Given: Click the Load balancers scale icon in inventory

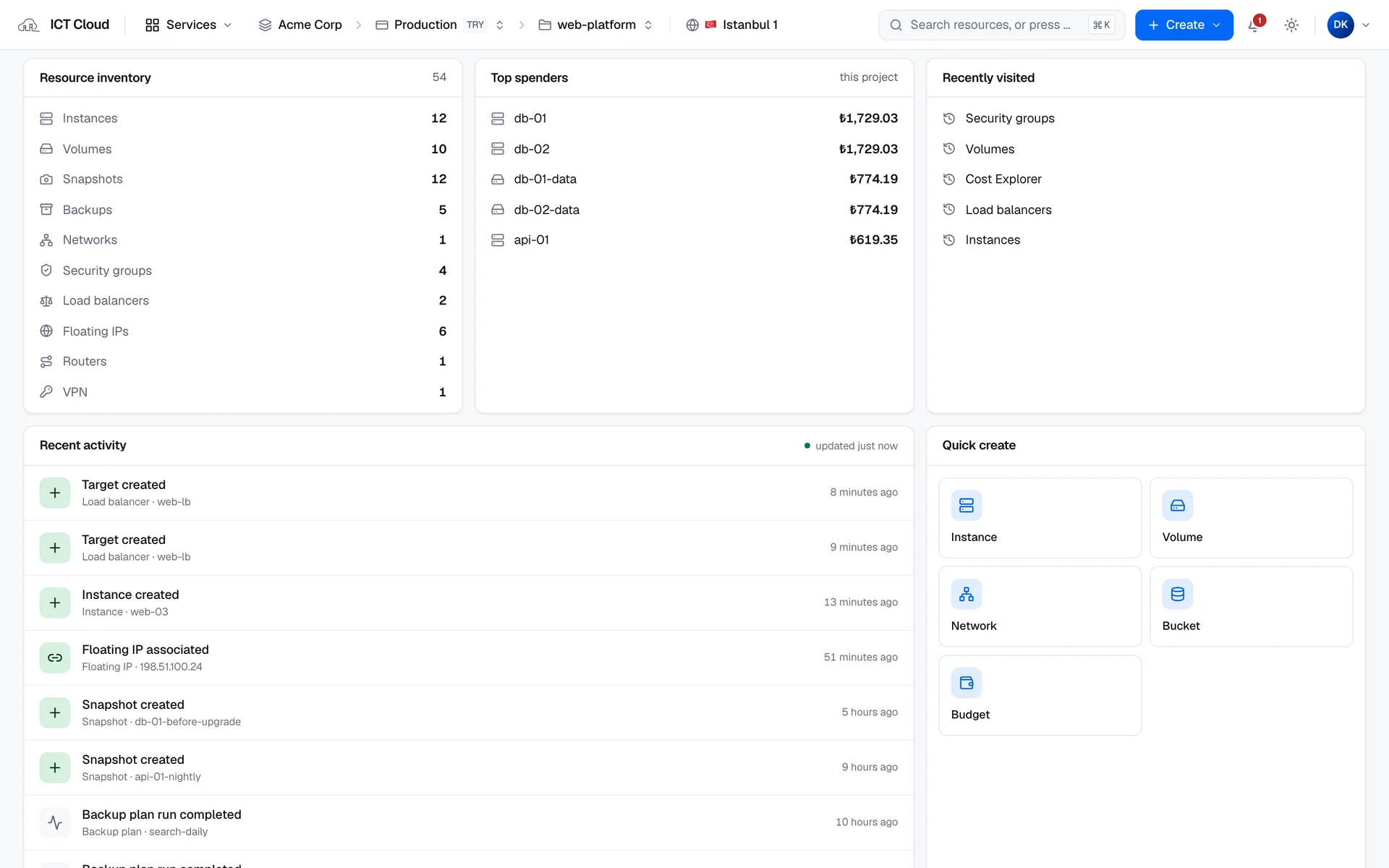Looking at the screenshot, I should [x=46, y=301].
